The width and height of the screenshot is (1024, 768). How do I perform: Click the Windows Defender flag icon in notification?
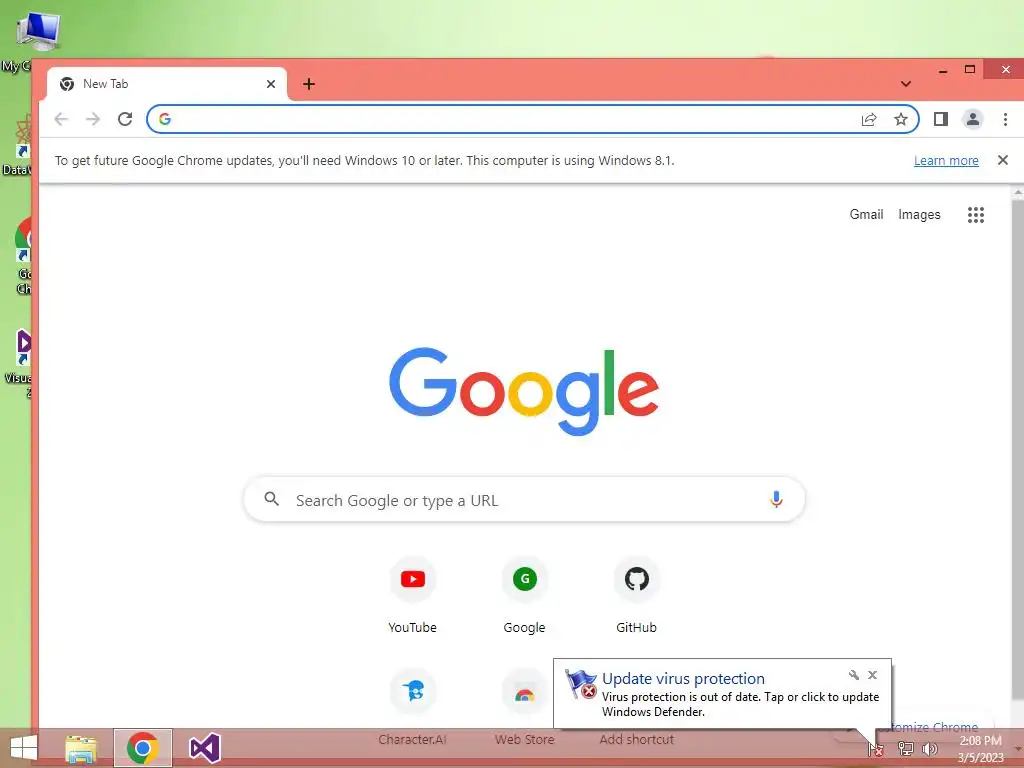coord(580,684)
